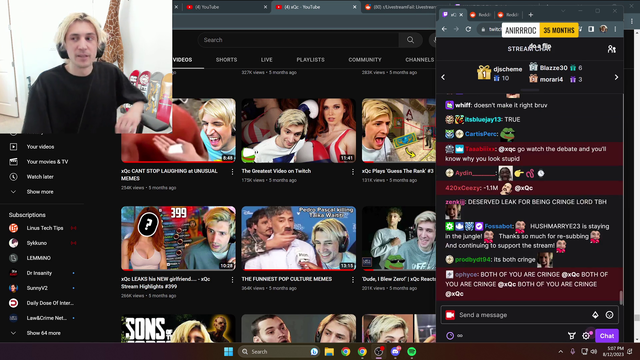Click ophyce username in chat
This screenshot has width=640, height=360.
pos(466,275)
